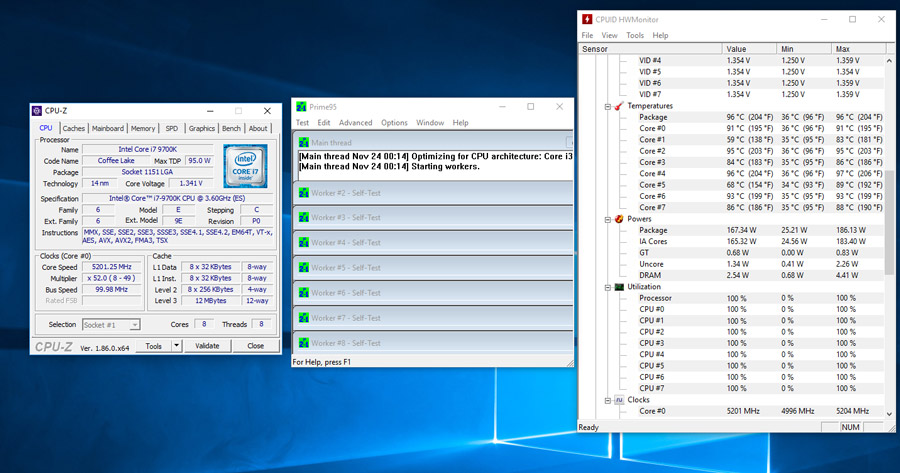Click the Powers flame icon in HWMonitor
This screenshot has height=473, width=900.
[x=619, y=219]
